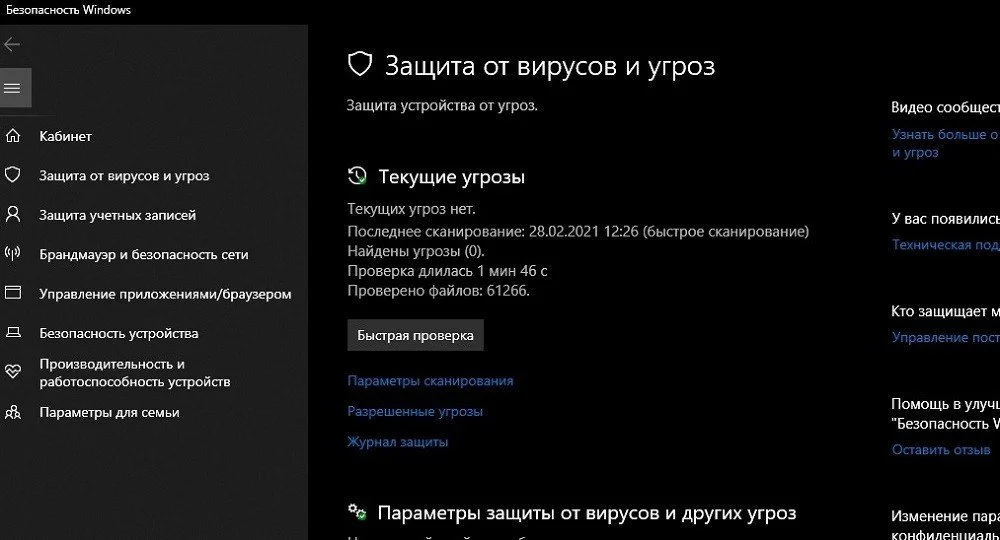Image resolution: width=1000 pixels, height=540 pixels.
Task: Open the Техническая поддержка link
Action: tap(945, 245)
